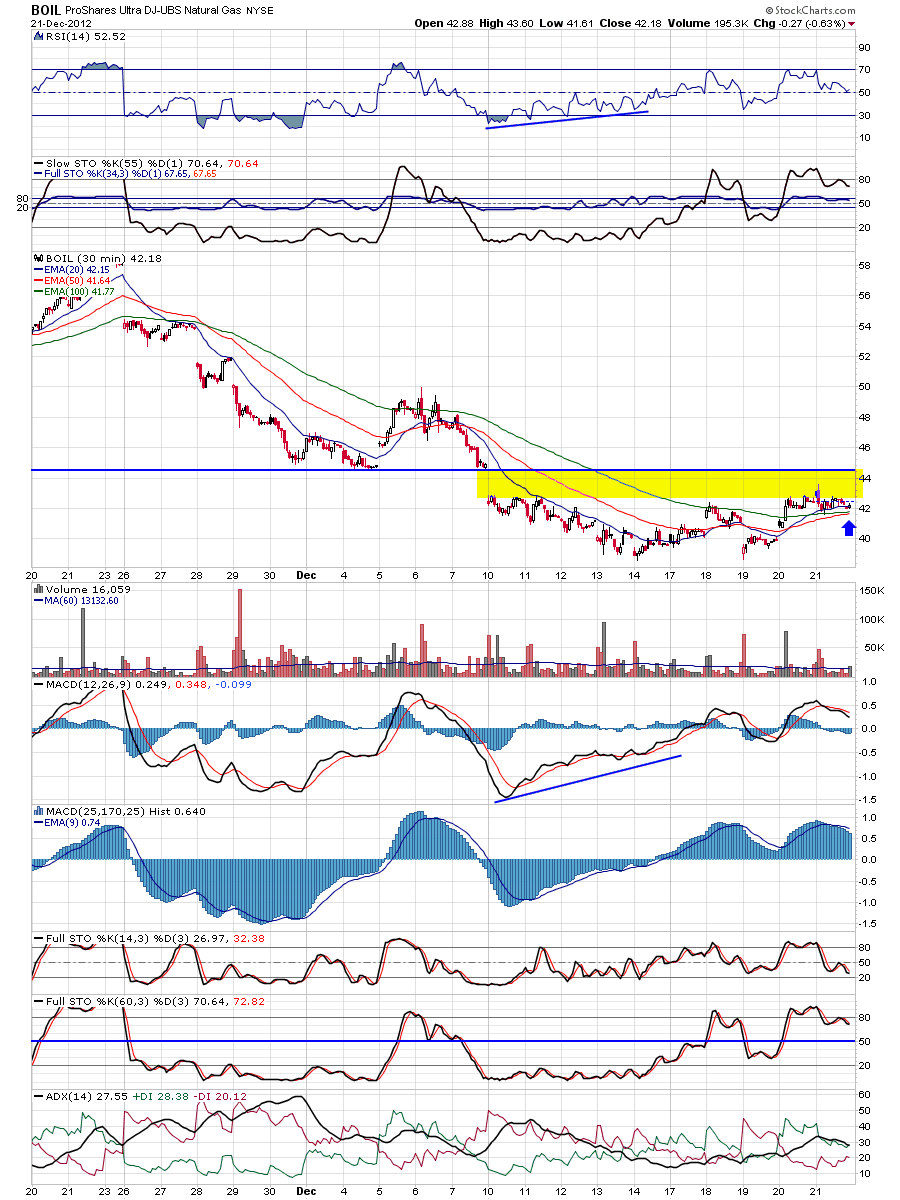900x1200 pixels.
Task: Click the EMA(20) 42.15 legend entry
Action: point(70,269)
